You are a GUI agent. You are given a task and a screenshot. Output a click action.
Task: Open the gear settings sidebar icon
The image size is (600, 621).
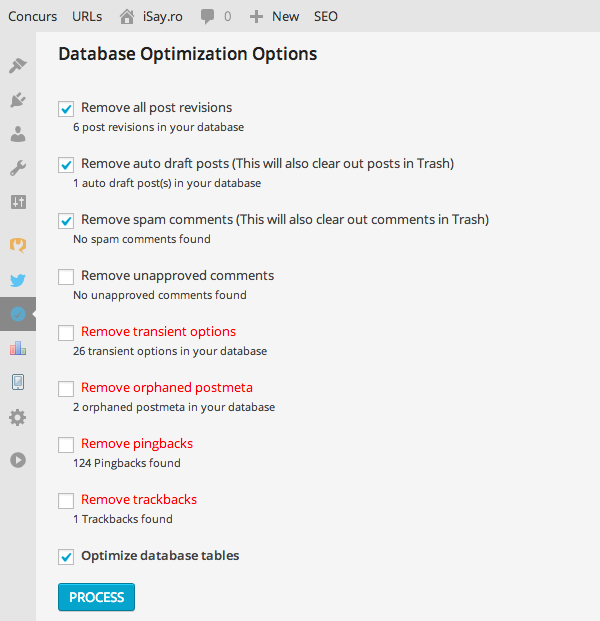tap(18, 417)
